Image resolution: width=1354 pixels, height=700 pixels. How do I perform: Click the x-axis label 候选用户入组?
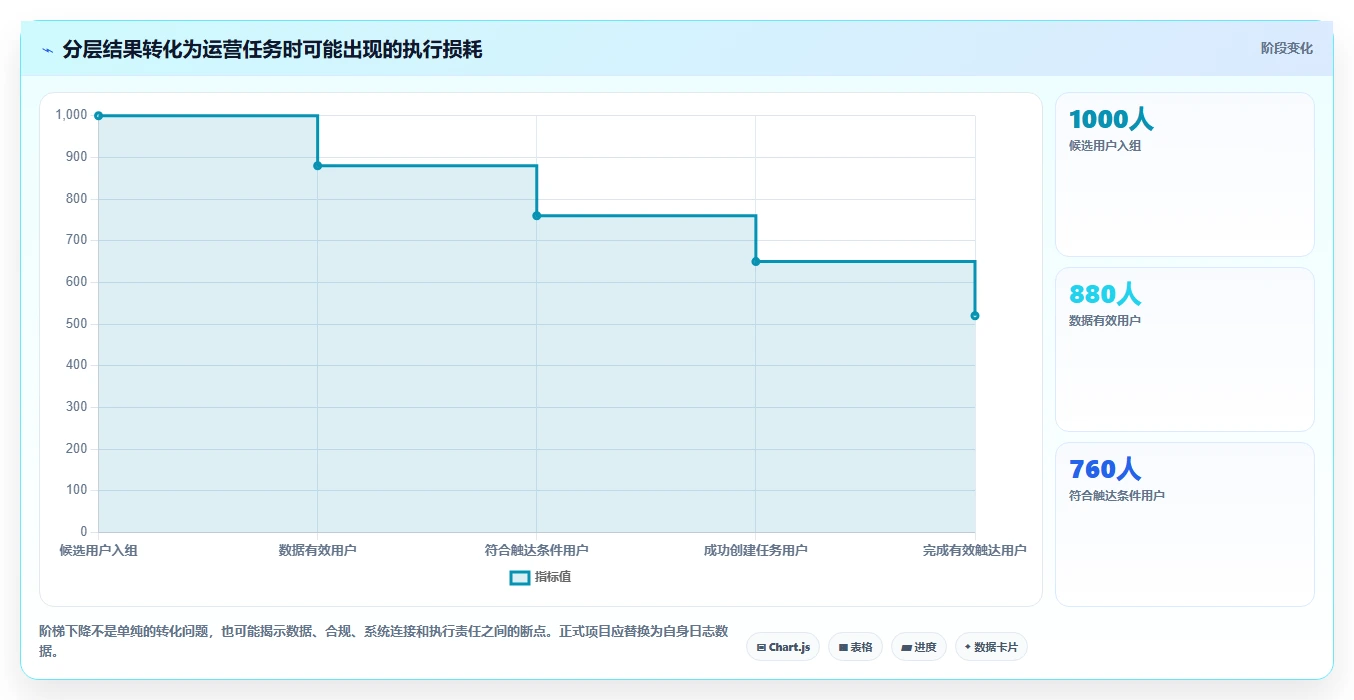pos(98,550)
